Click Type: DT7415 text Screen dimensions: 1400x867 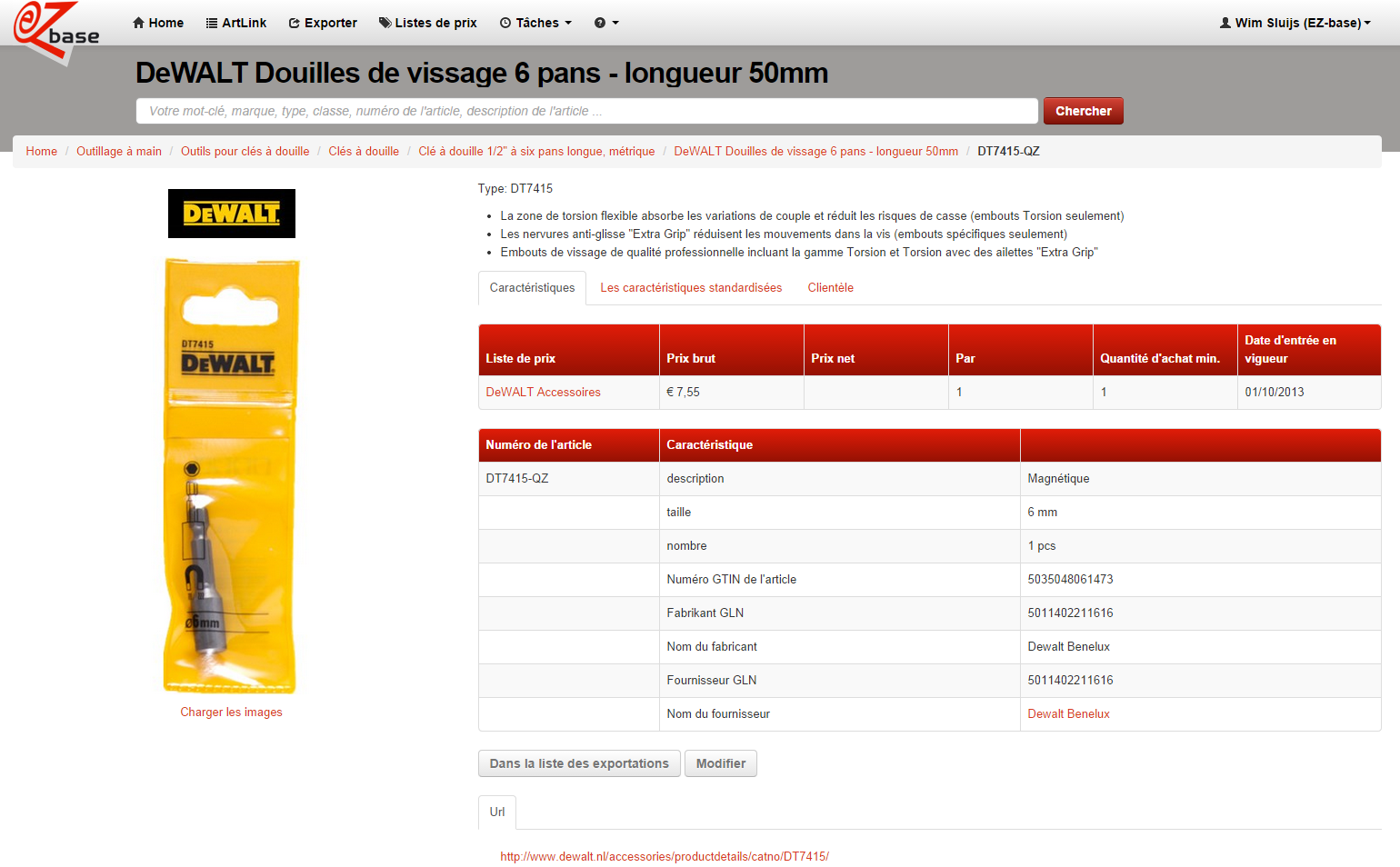515,189
